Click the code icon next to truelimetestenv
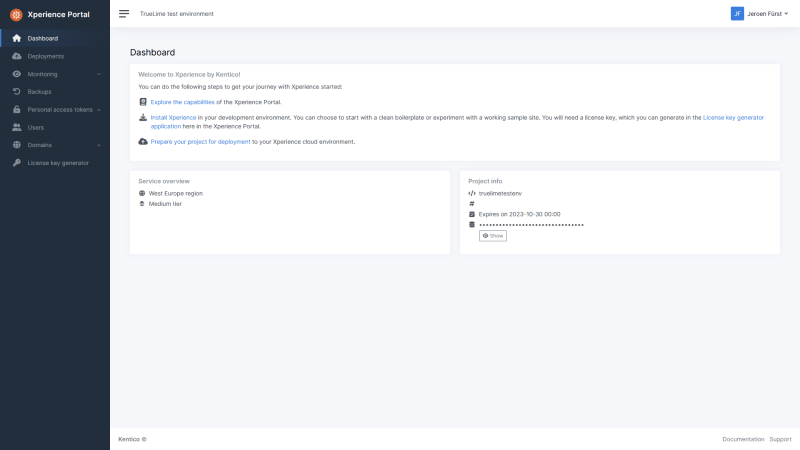Viewport: 800px width, 450px height. 472,193
